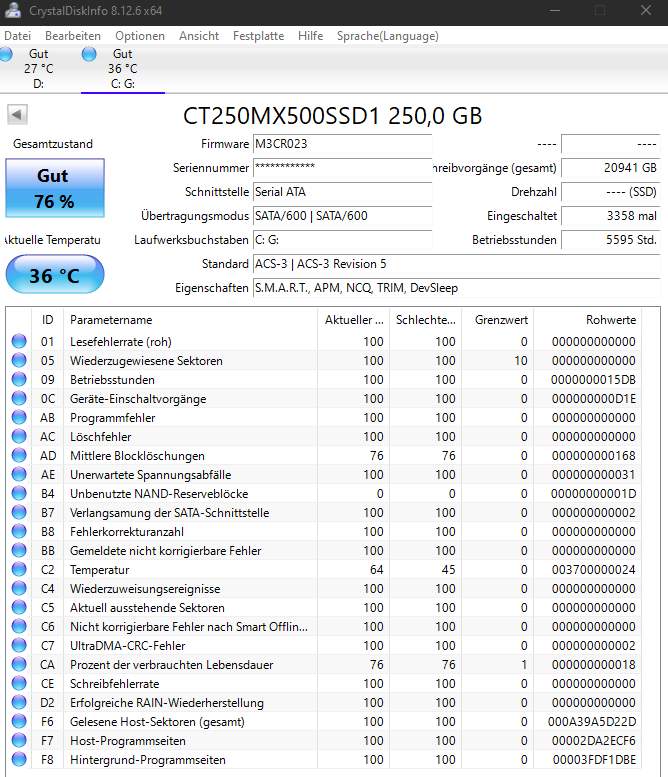The height and width of the screenshot is (777, 668).
Task: Click status icon of Lesefehlerrate (roh) row
Action: [x=19, y=341]
